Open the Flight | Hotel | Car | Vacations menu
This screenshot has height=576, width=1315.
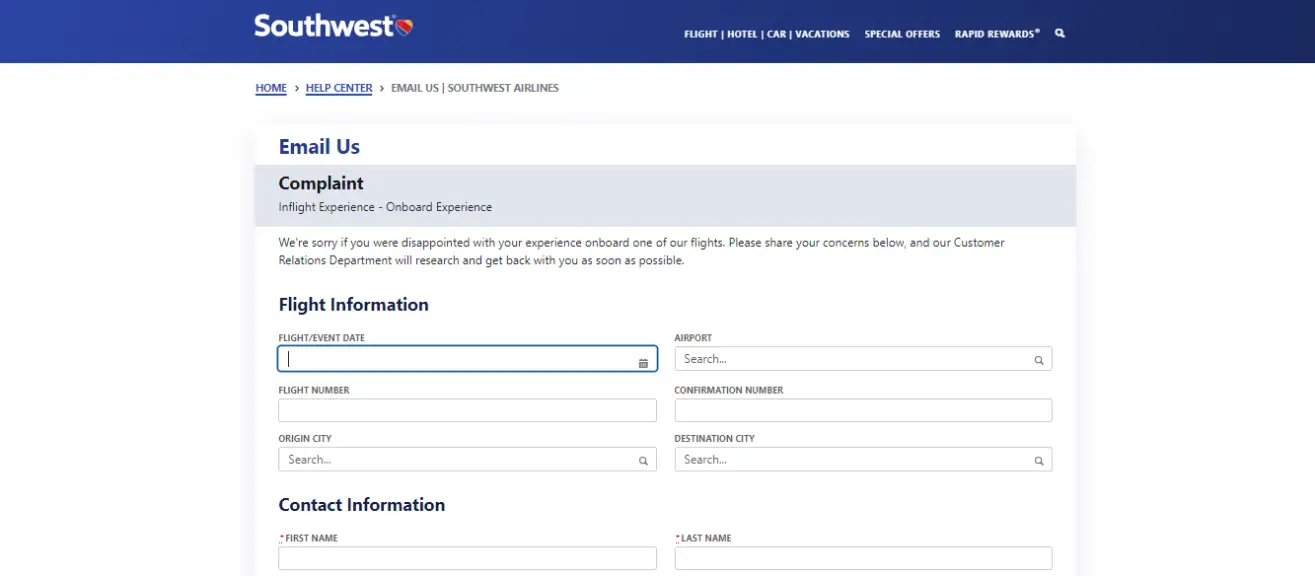(x=767, y=34)
